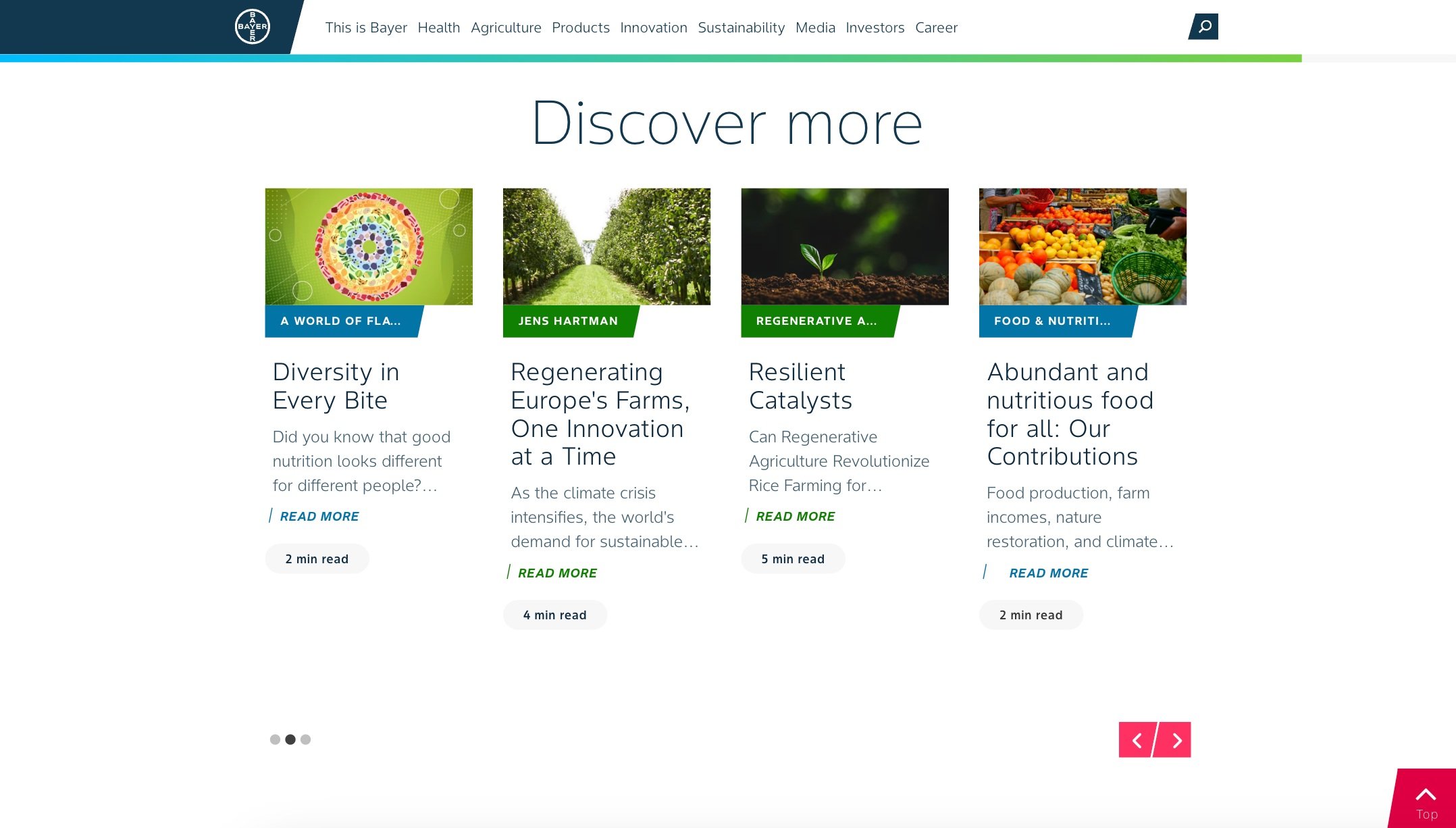Open the Career menu
This screenshot has height=828, width=1456.
tap(936, 28)
